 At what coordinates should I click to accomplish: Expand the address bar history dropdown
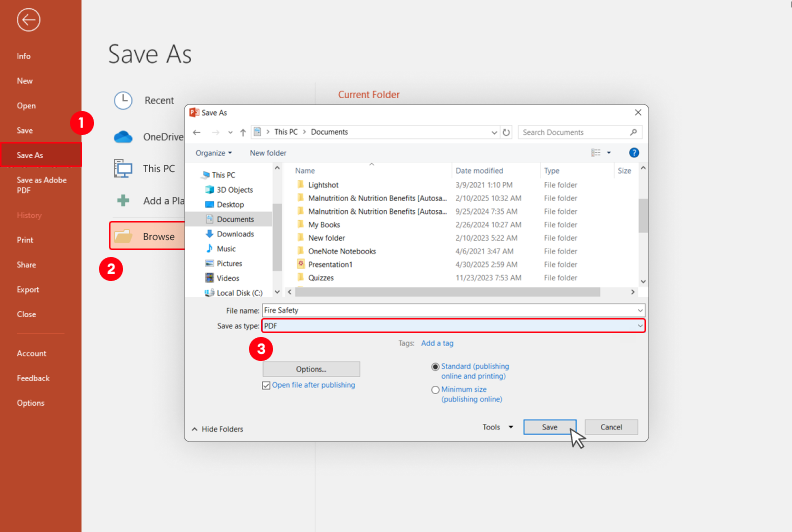pyautogui.click(x=494, y=132)
